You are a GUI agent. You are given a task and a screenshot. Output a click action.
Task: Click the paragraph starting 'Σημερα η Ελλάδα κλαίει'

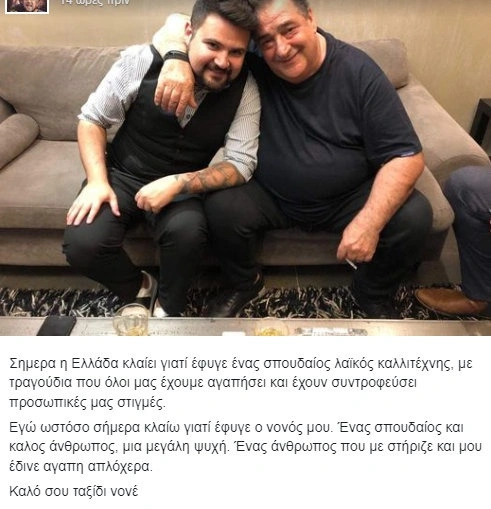coord(241,383)
